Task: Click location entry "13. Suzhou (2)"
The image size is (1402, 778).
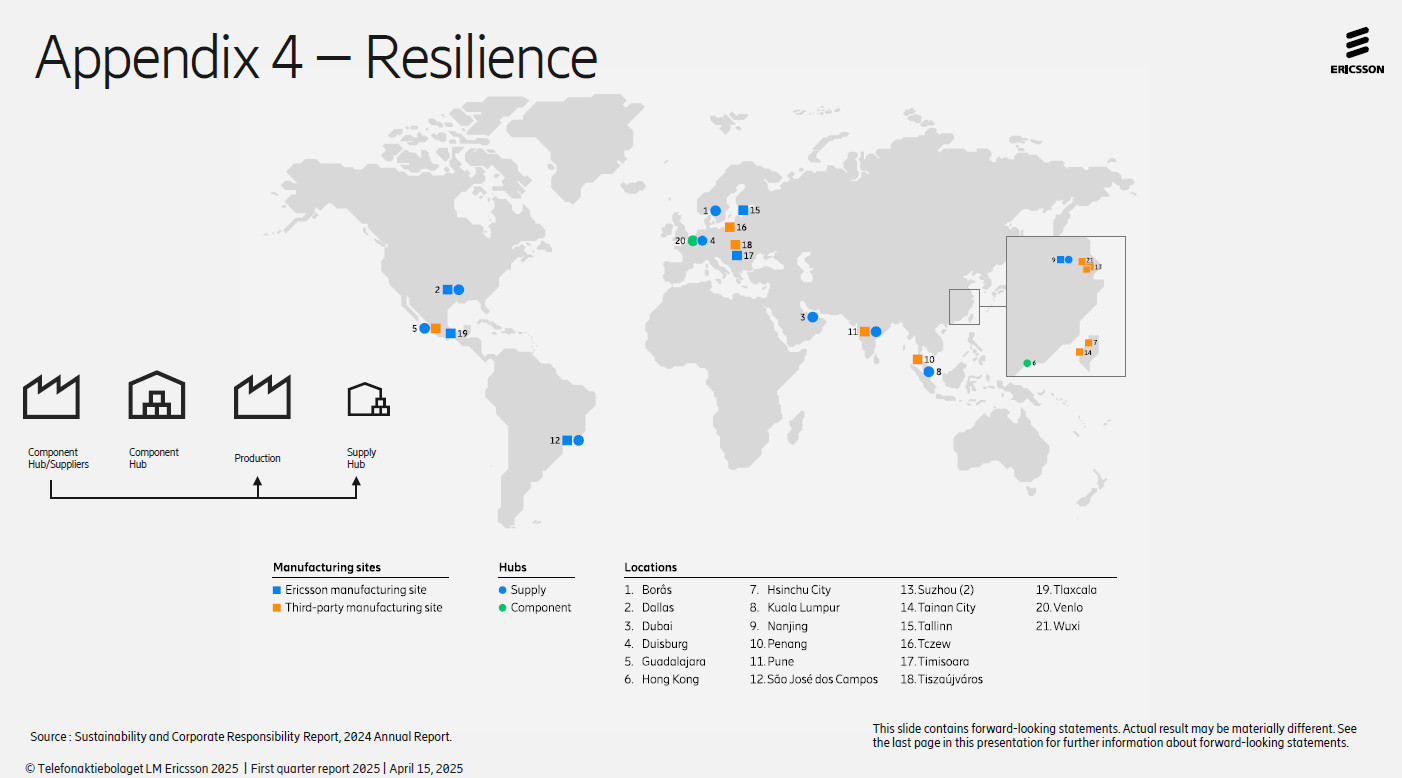Action: (937, 590)
